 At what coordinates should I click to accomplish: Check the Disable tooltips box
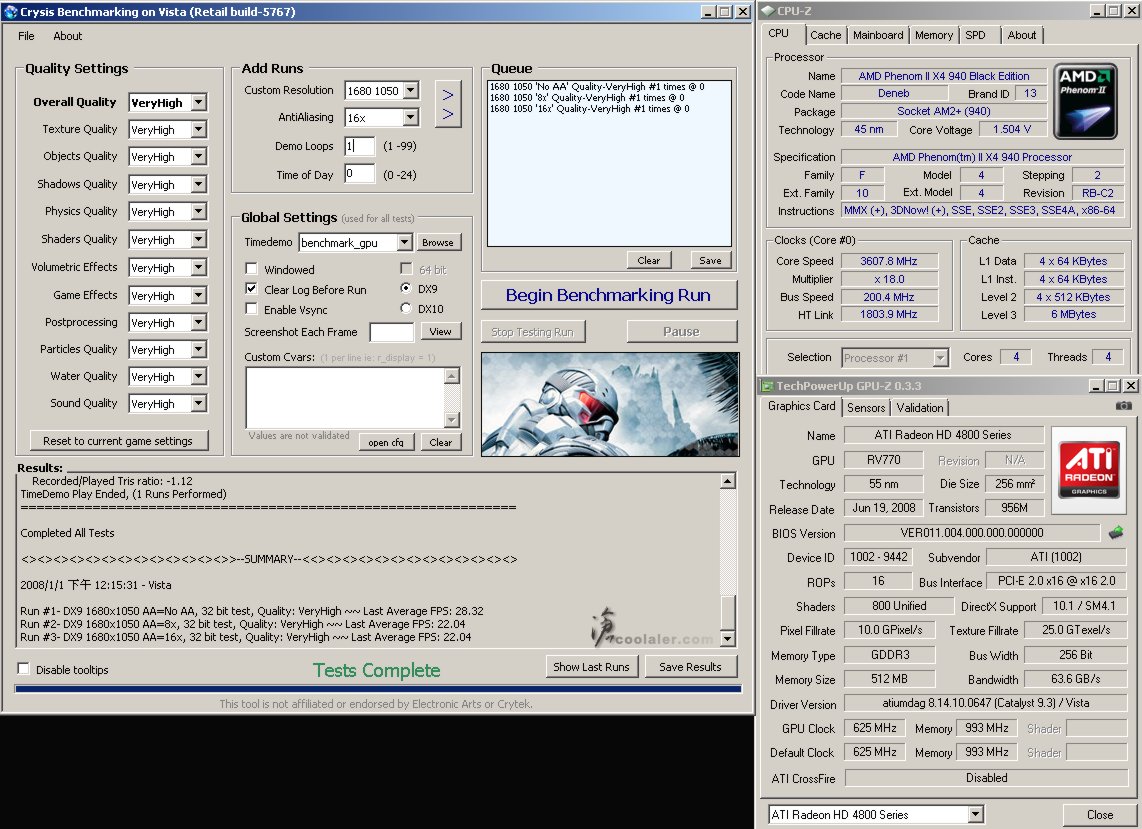point(23,669)
